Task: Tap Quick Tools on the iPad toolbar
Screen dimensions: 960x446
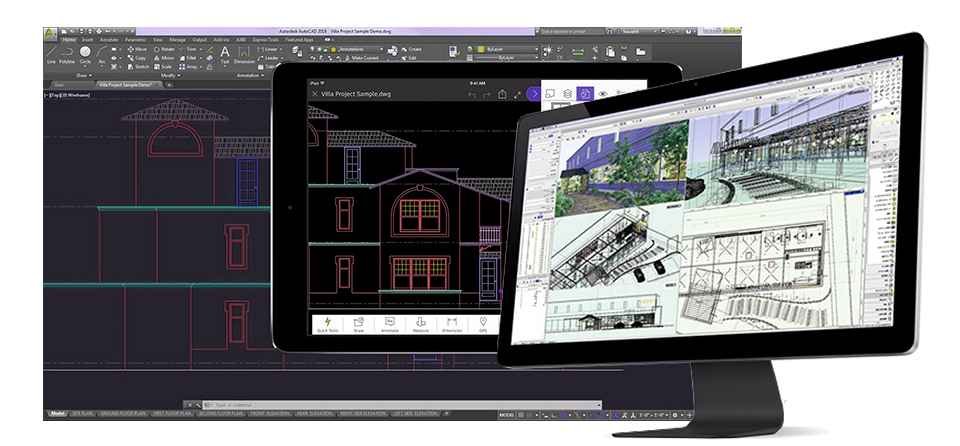Action: tap(328, 325)
